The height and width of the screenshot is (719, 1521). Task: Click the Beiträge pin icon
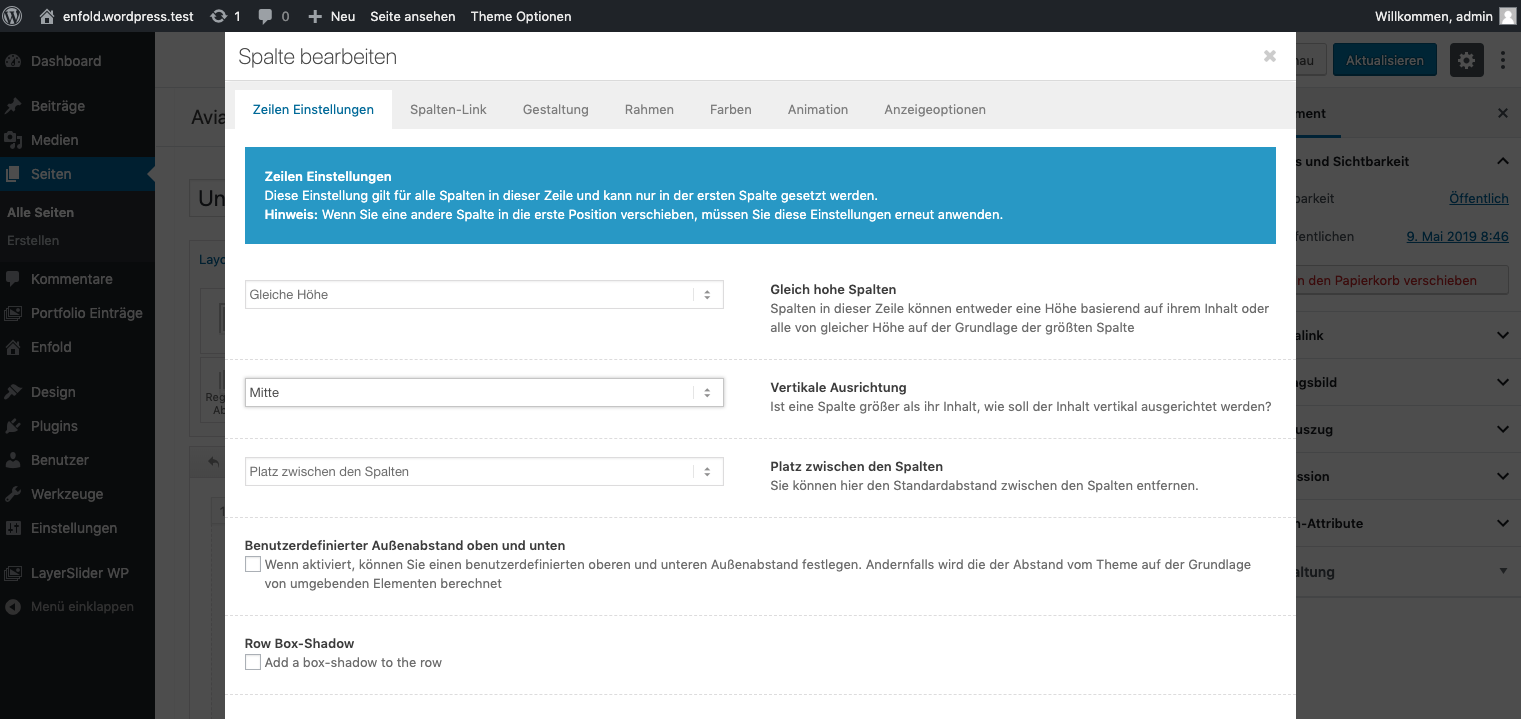(13, 106)
